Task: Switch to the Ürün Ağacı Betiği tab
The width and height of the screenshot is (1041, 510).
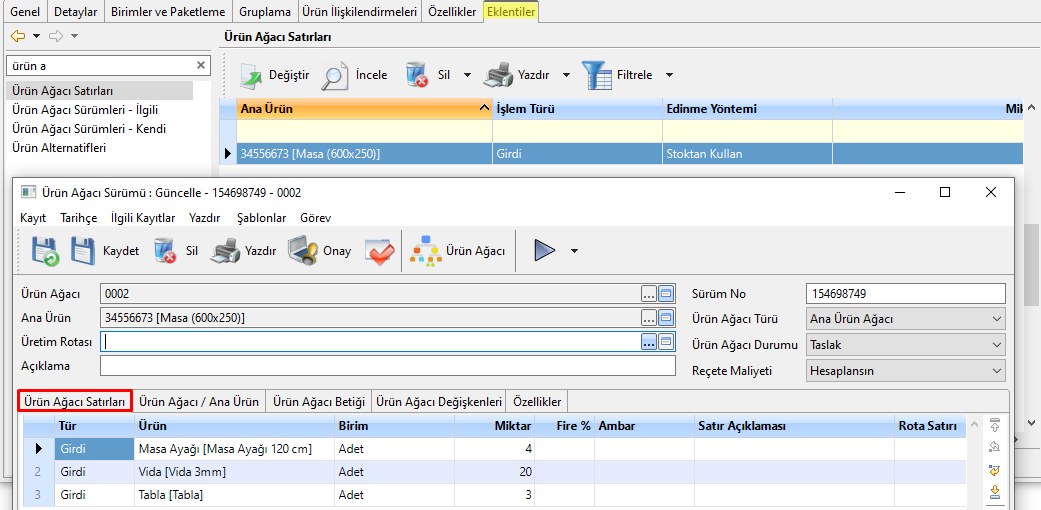Action: pyautogui.click(x=319, y=402)
